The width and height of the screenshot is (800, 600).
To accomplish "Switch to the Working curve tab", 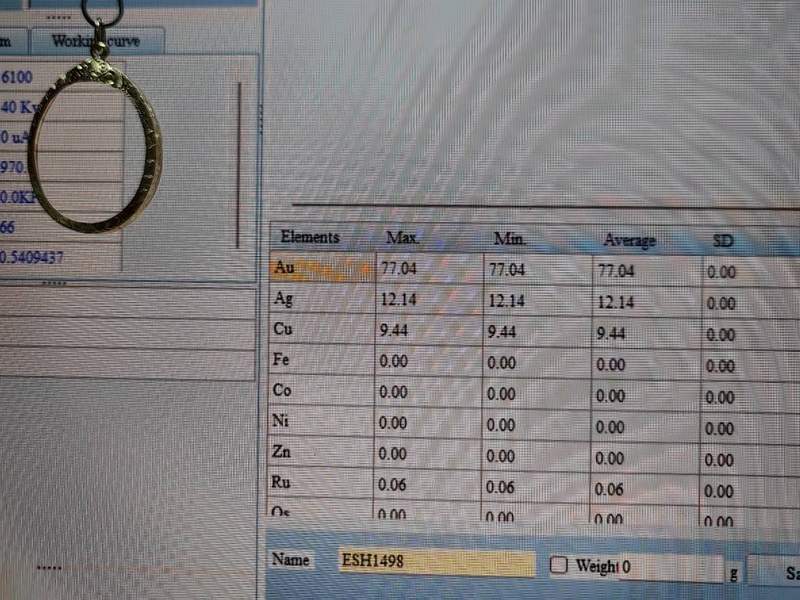I will point(97,41).
